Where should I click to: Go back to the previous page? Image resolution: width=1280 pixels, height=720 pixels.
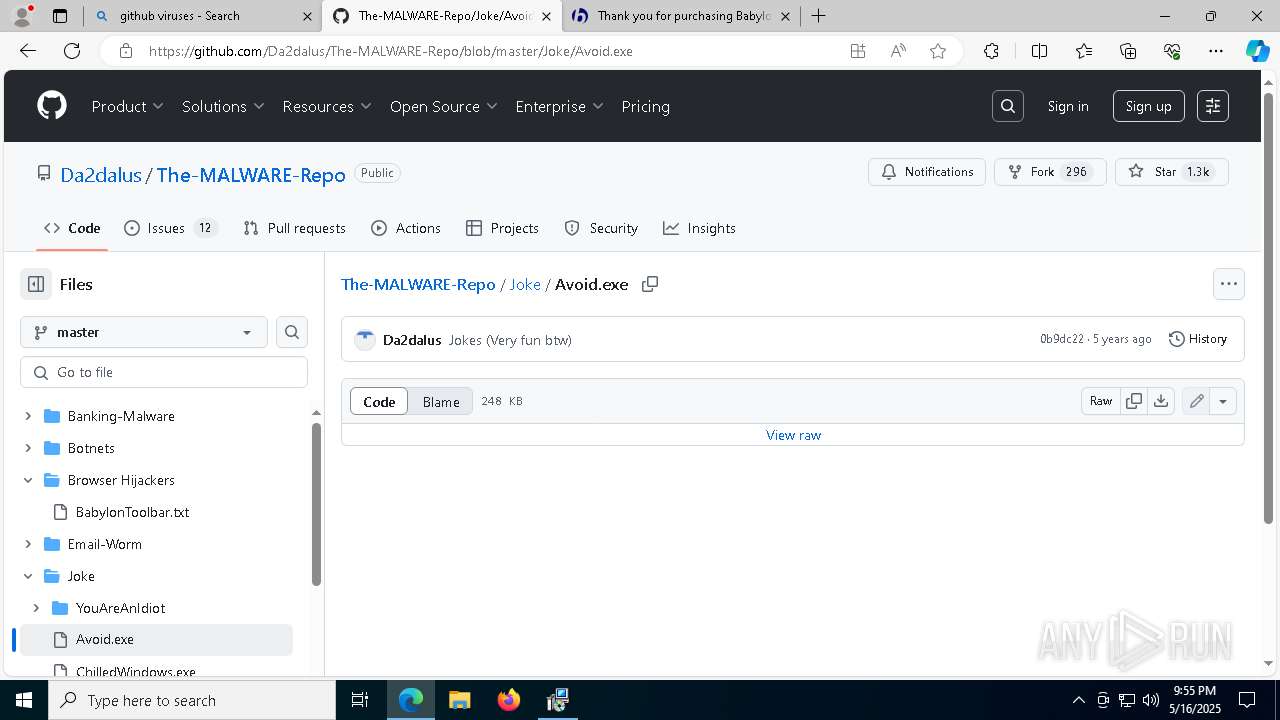(x=27, y=51)
